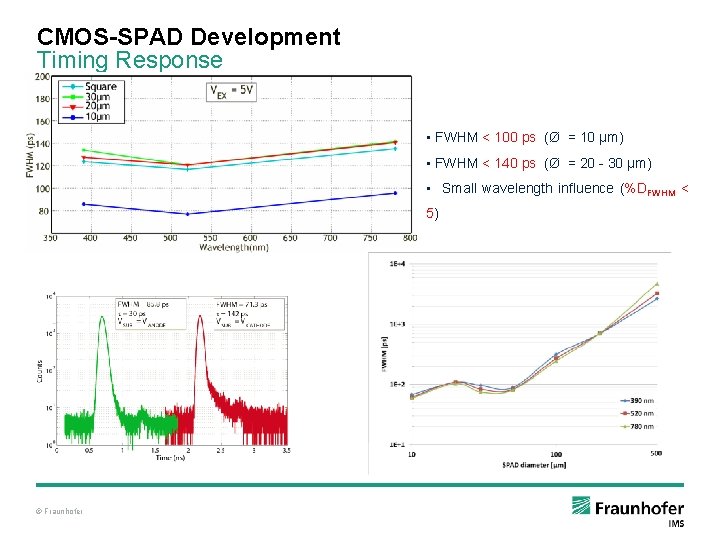Click the 10µm blue data point at 520 nm
Screen dimensions: 720x540
(187, 214)
